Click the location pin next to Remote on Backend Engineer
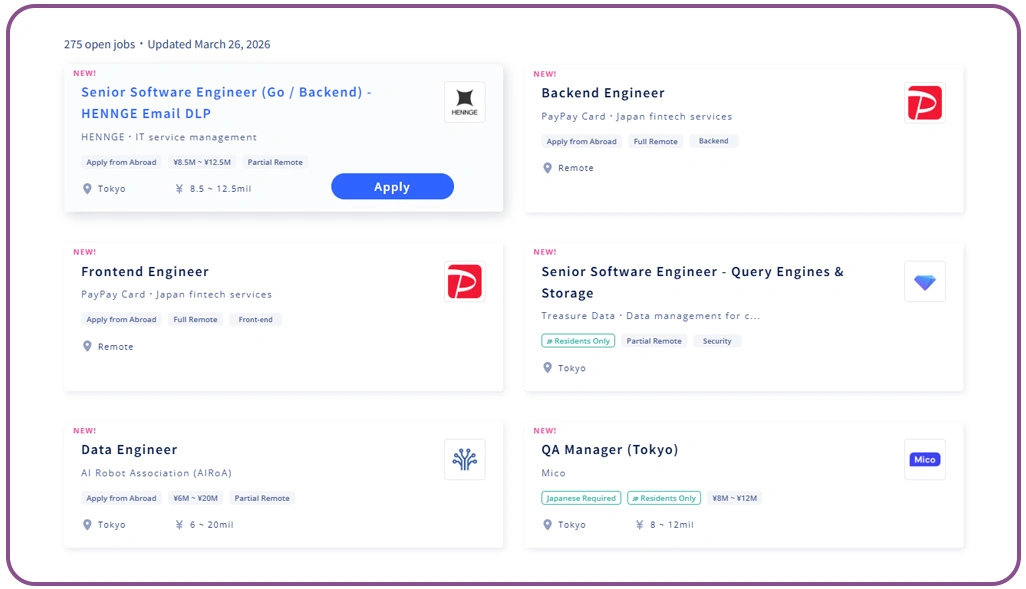This screenshot has height=589, width=1026. pyautogui.click(x=548, y=168)
